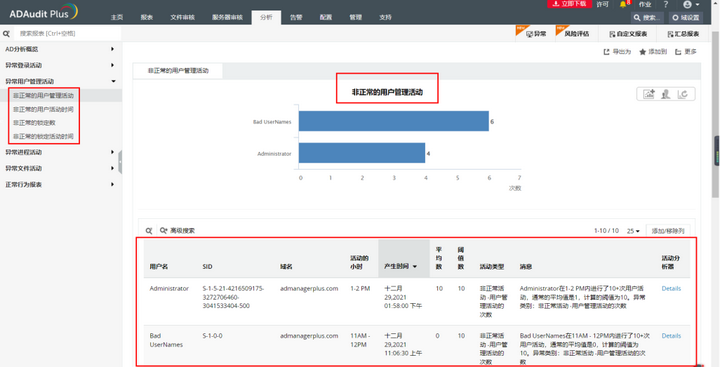Click the table search magnifier icon
Screen dimensions: 720x367
coord(149,231)
